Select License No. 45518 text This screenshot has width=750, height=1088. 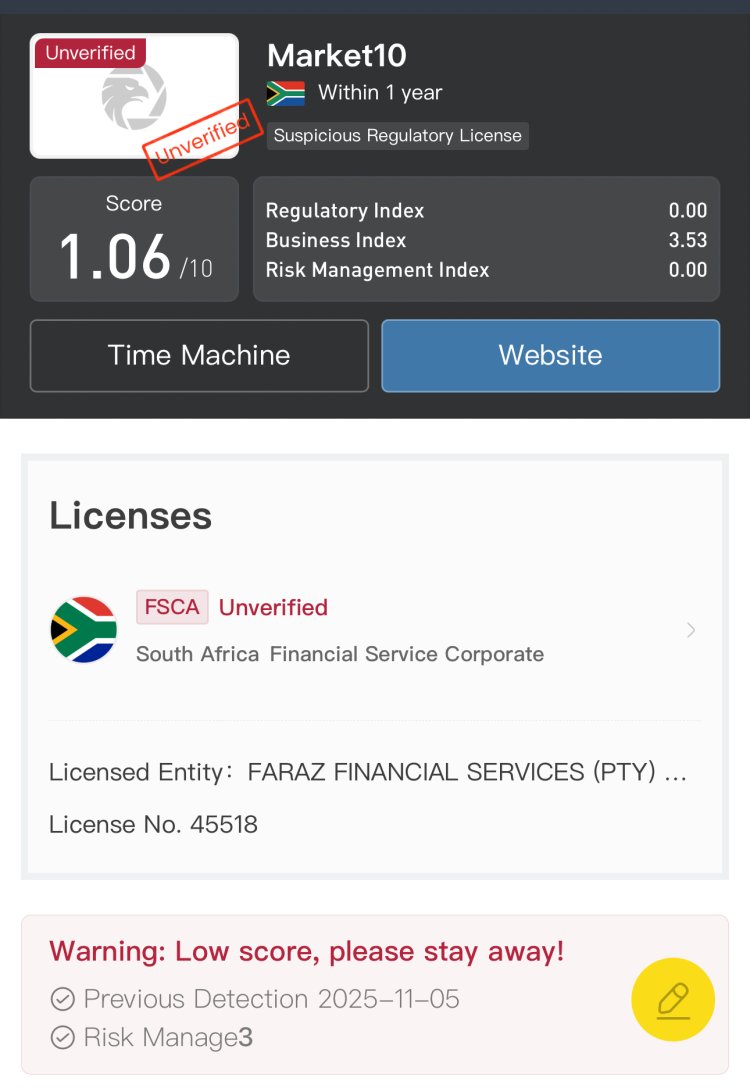(x=153, y=824)
